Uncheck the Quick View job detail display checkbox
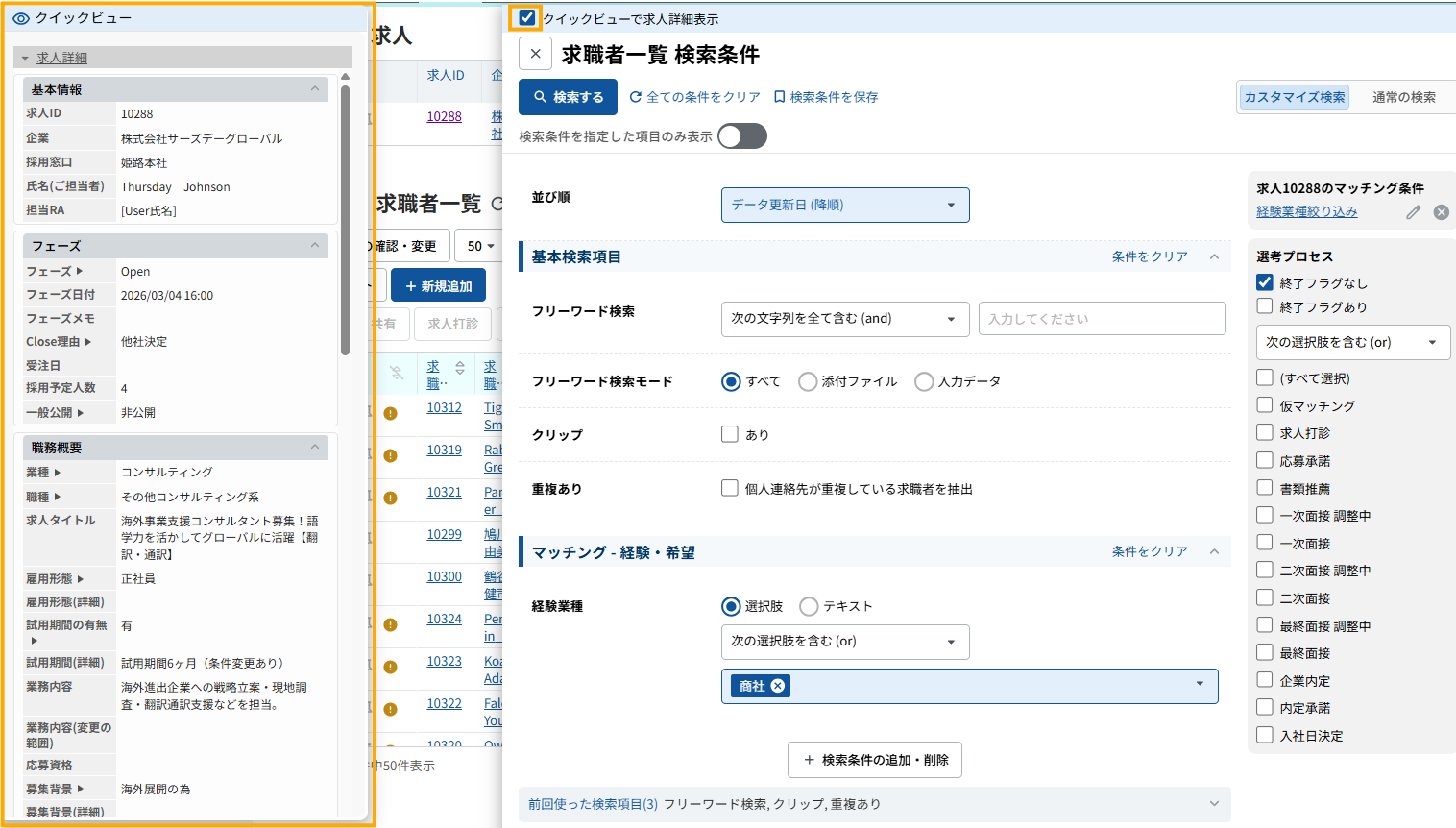 [526, 18]
